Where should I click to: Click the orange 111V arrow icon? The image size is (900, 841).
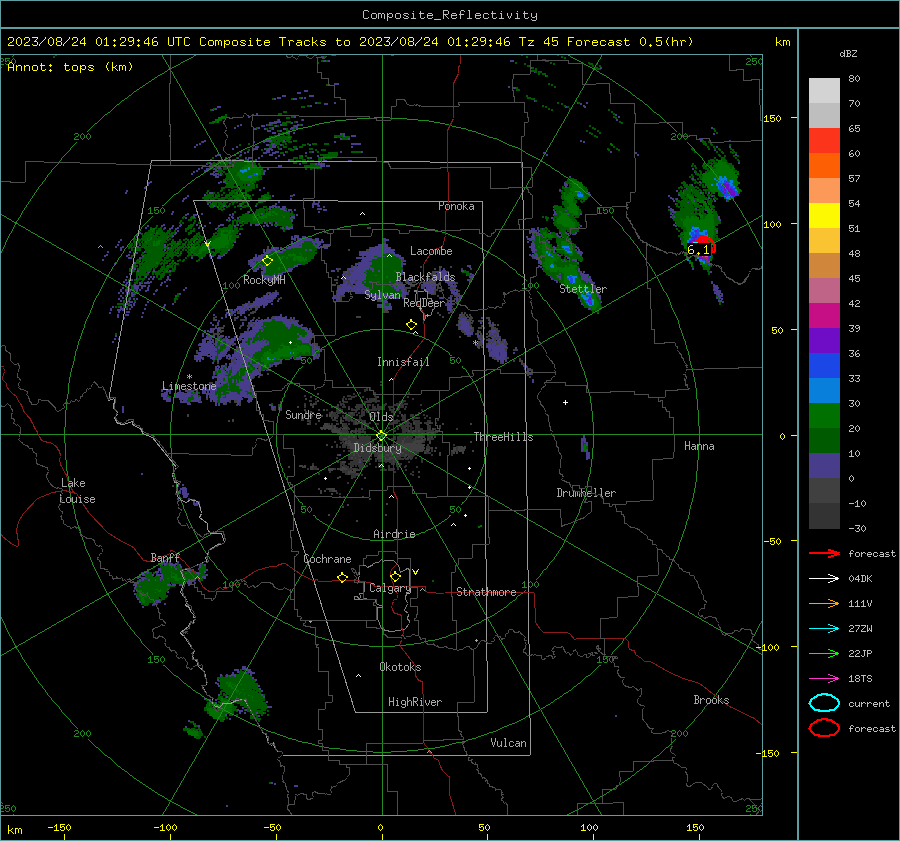824,603
